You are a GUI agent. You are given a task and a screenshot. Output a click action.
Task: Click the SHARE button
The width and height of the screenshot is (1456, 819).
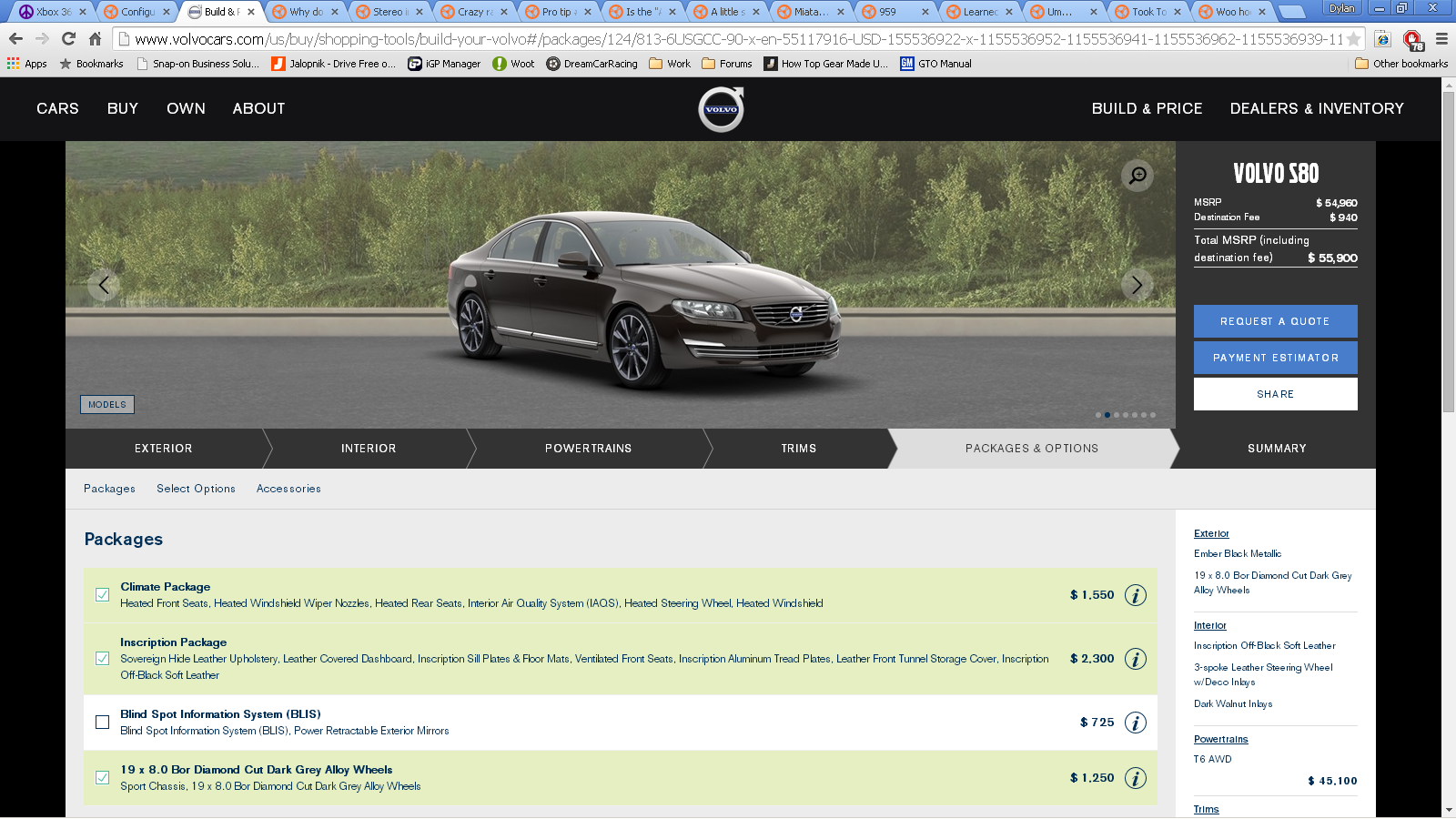coord(1275,394)
